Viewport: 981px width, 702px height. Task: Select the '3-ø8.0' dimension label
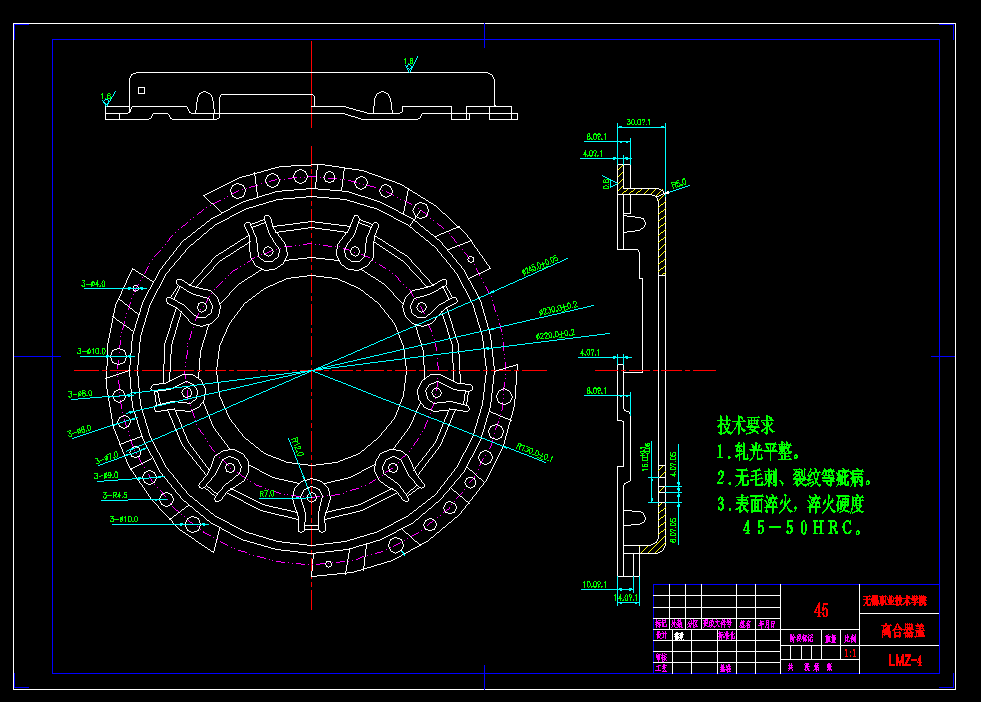tap(79, 431)
